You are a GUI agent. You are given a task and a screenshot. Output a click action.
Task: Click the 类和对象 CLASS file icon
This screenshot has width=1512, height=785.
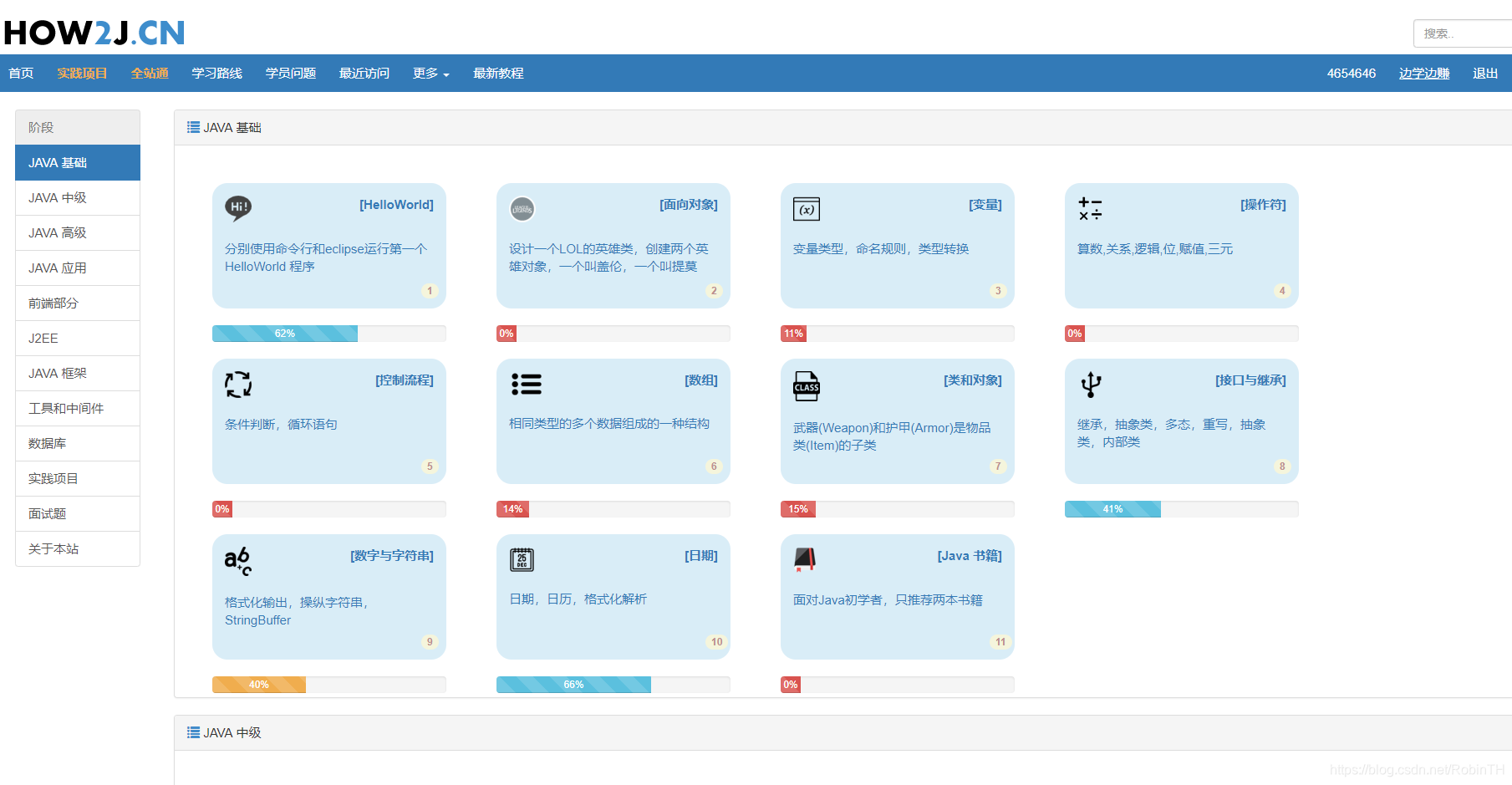point(807,386)
